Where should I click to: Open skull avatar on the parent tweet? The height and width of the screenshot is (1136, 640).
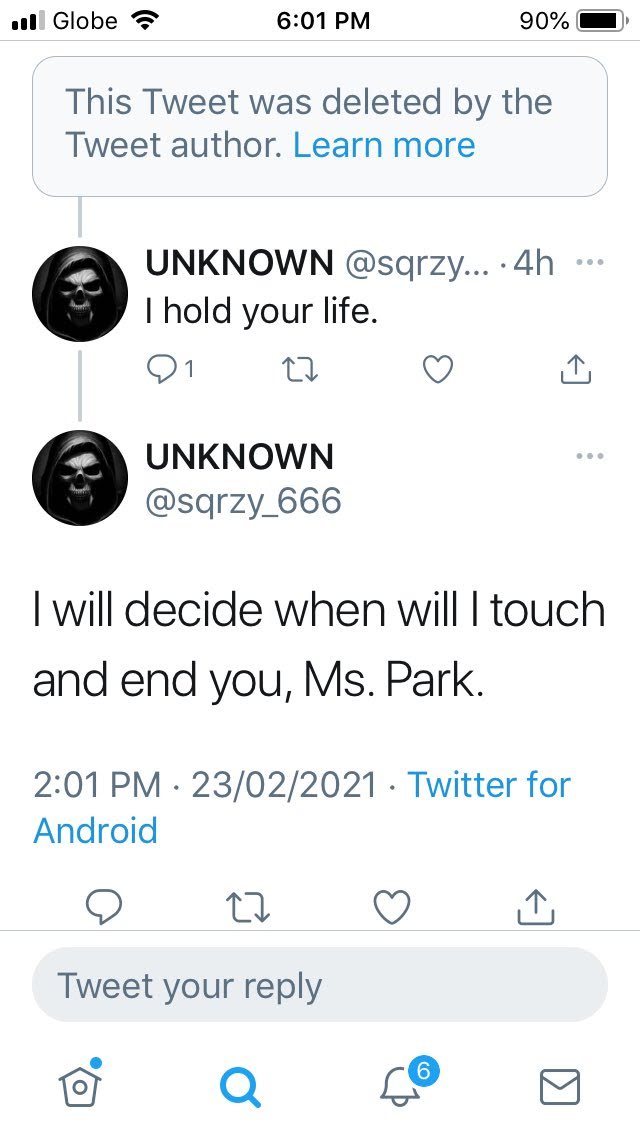pos(80,293)
